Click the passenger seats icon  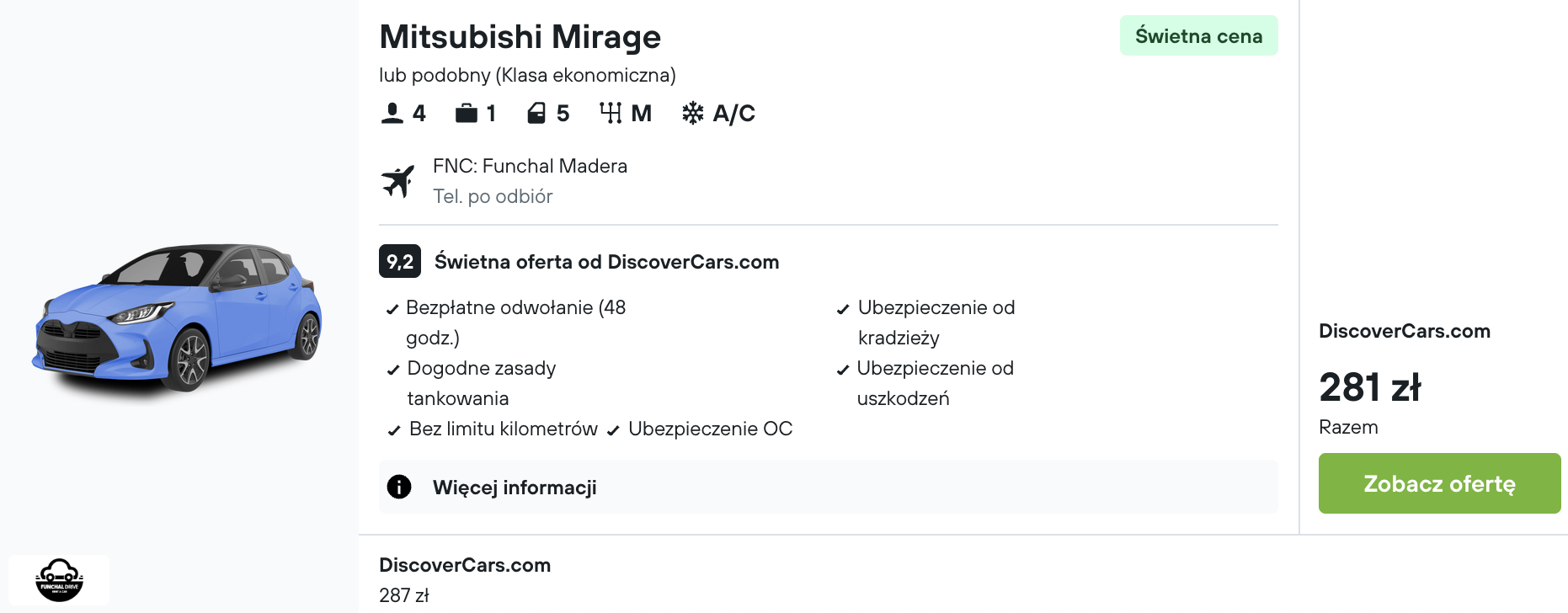click(x=392, y=113)
